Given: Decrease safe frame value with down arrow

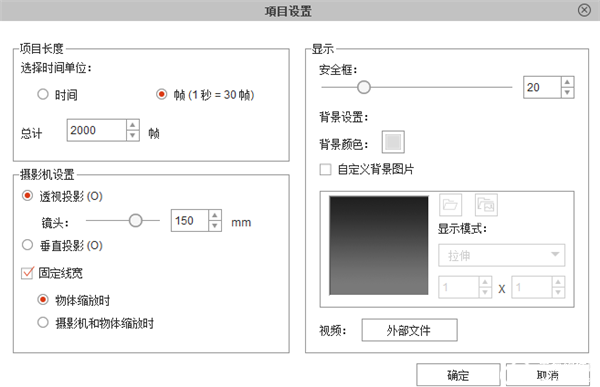Looking at the screenshot, I should coord(567,92).
